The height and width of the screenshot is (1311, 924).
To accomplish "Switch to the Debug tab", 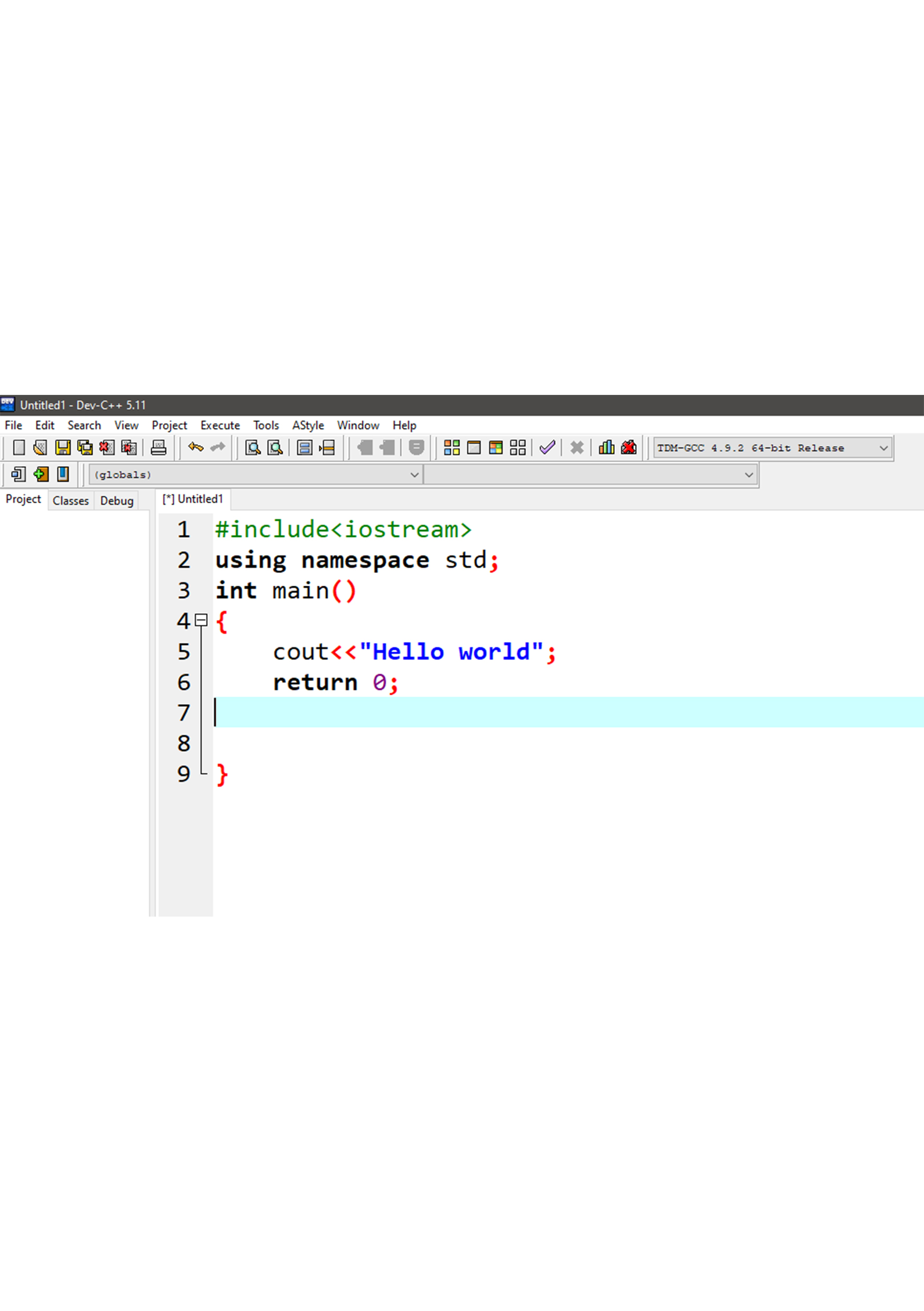I will (116, 501).
